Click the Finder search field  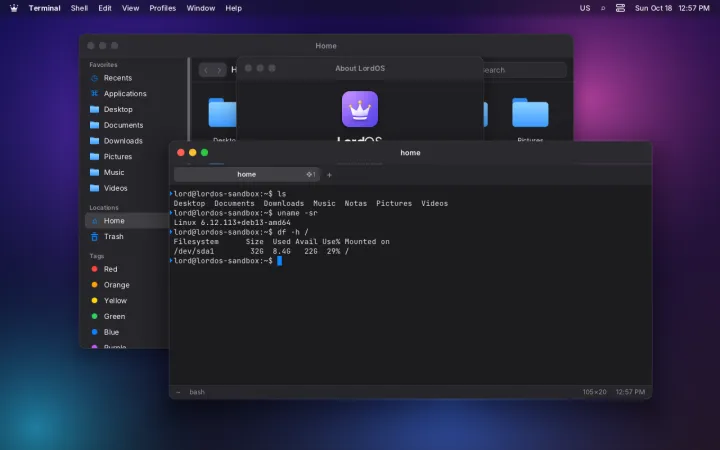525,70
